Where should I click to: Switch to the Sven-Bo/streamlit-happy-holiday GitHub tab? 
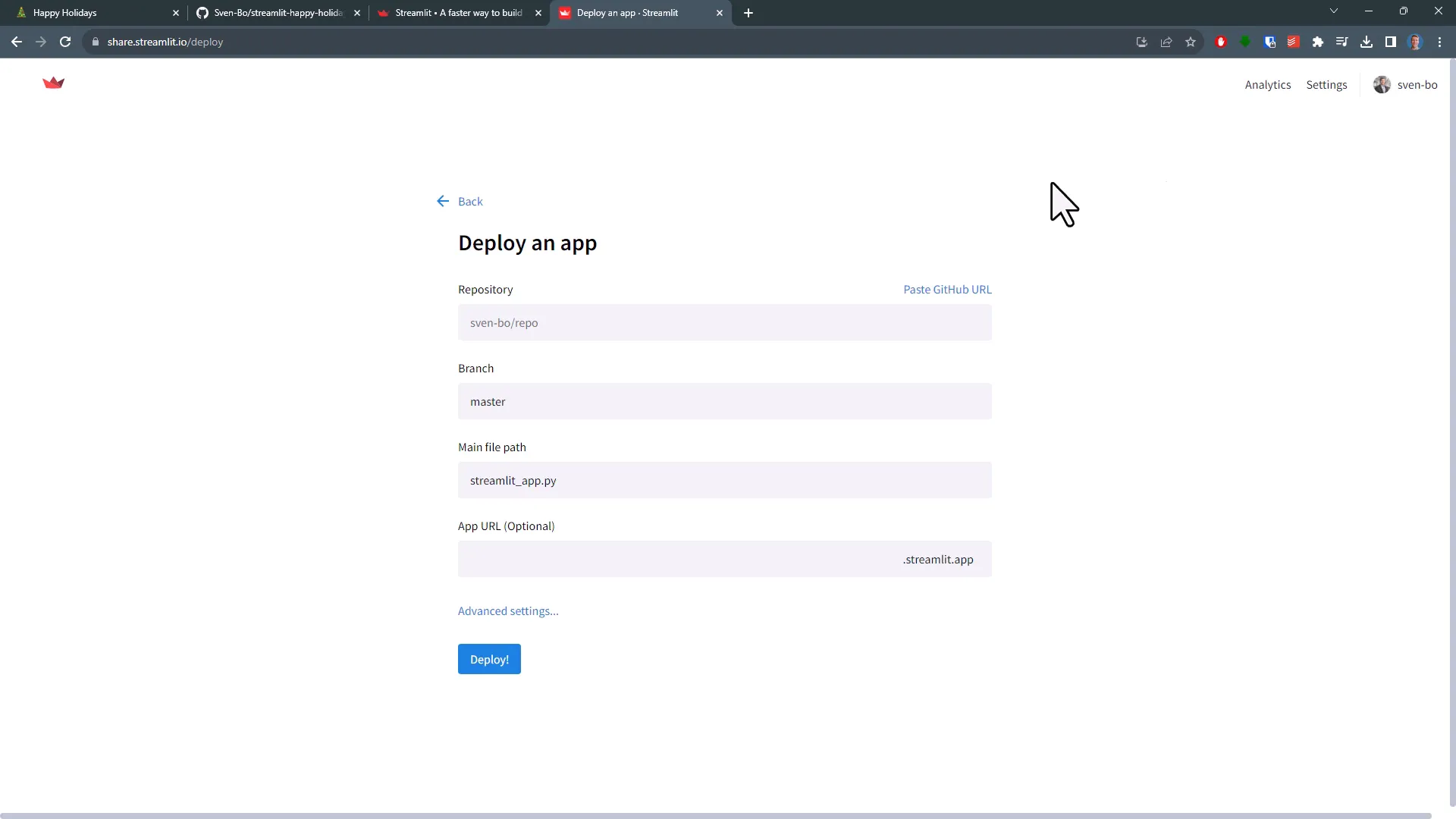point(273,13)
